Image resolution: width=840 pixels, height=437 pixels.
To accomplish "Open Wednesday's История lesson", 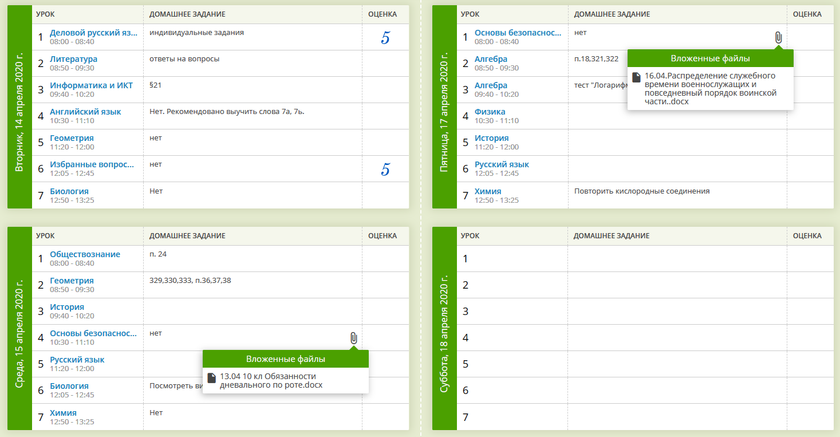I will click(x=67, y=307).
